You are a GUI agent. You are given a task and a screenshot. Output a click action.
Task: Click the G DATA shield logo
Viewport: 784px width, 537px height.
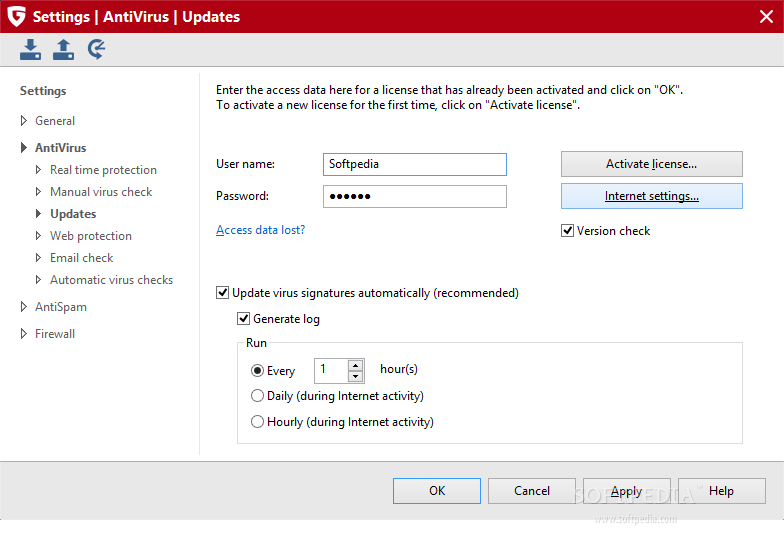pos(16,16)
